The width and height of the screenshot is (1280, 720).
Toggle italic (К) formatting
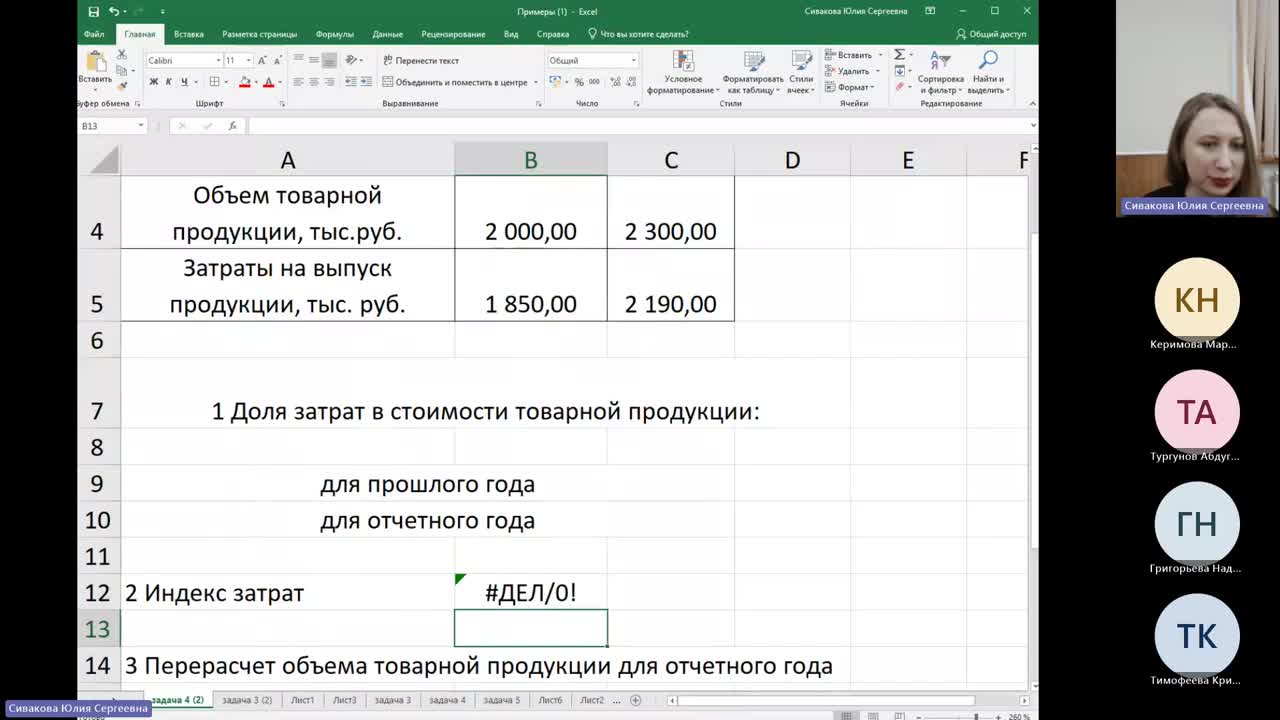pyautogui.click(x=169, y=82)
